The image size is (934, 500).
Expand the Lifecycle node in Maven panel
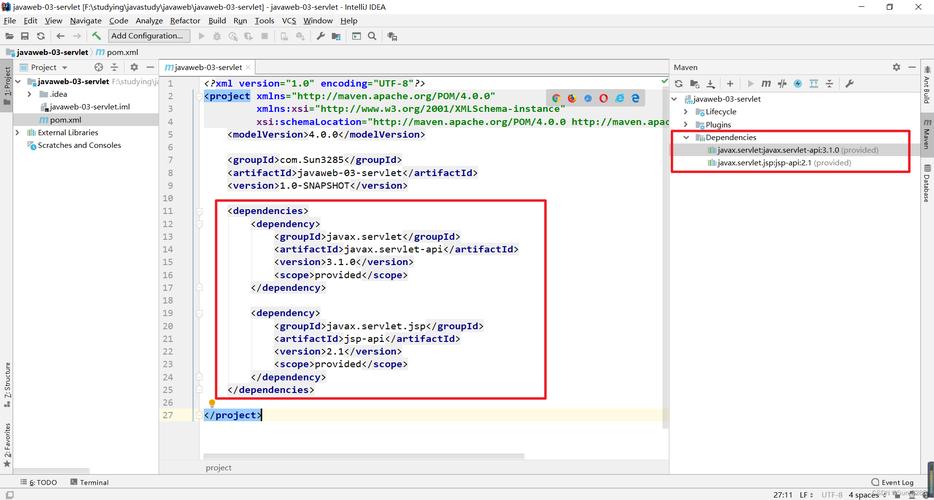pyautogui.click(x=686, y=111)
